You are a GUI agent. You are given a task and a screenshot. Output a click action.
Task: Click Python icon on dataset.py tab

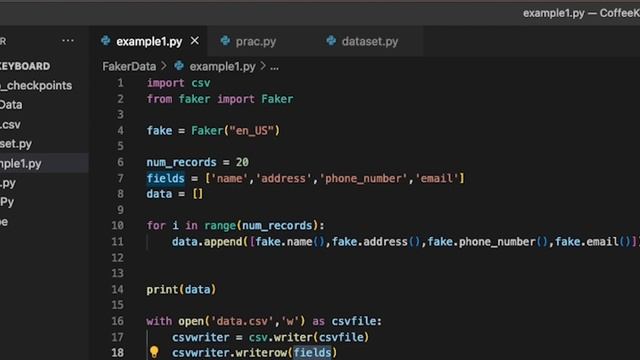pos(331,41)
